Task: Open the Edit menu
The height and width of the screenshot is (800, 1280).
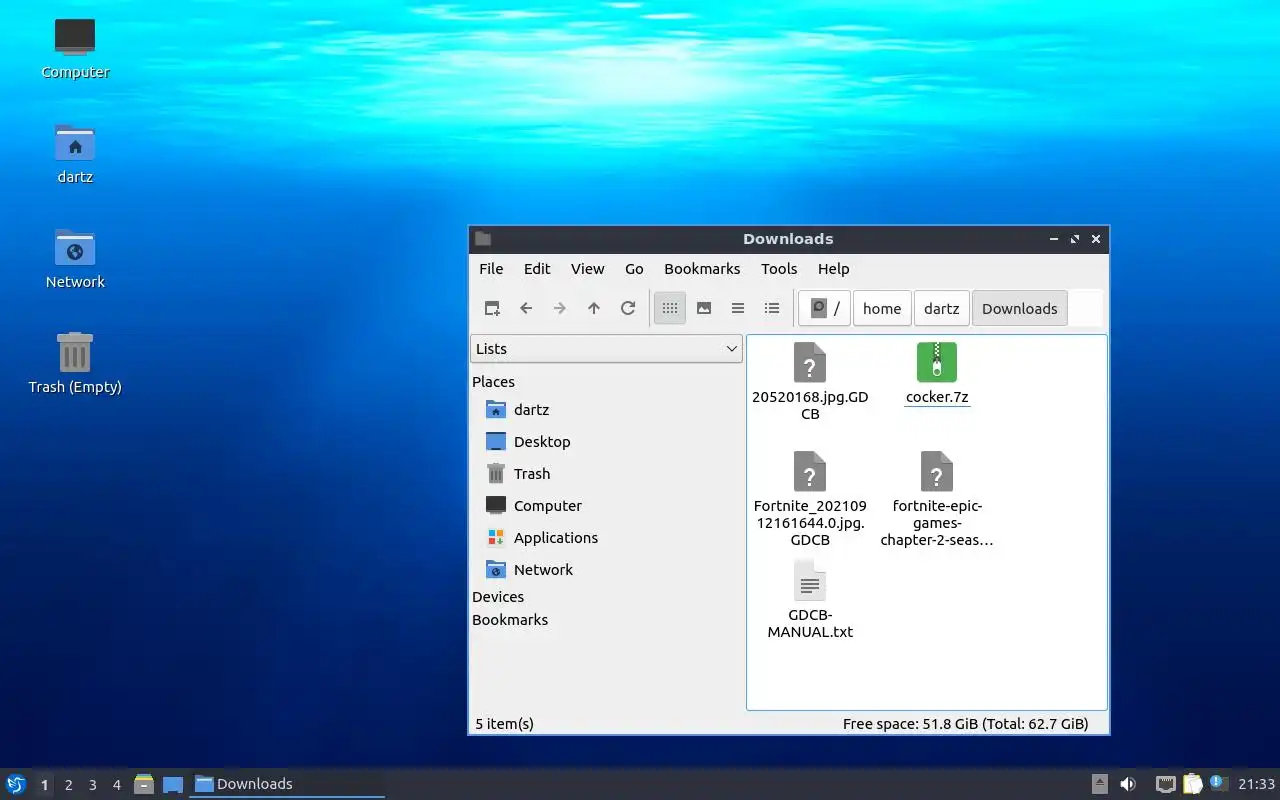Action: pos(537,269)
